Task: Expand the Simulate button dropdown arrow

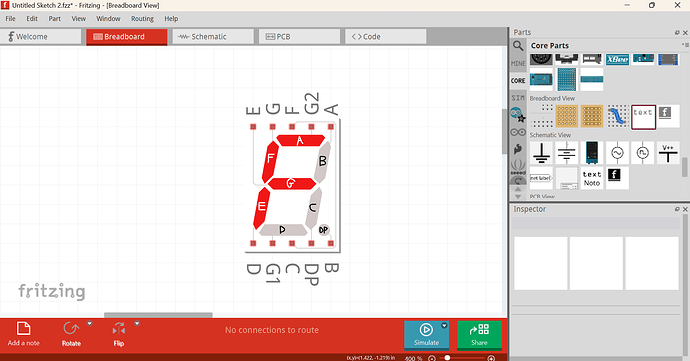Action: pyautogui.click(x=444, y=326)
